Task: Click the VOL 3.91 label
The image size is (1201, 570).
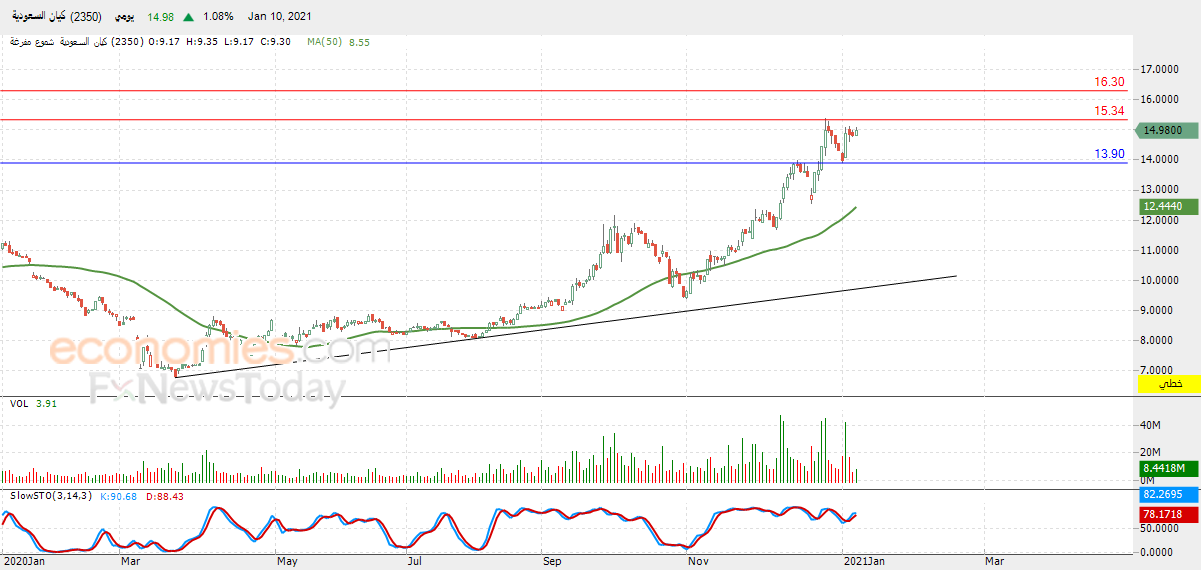Action: [32, 403]
